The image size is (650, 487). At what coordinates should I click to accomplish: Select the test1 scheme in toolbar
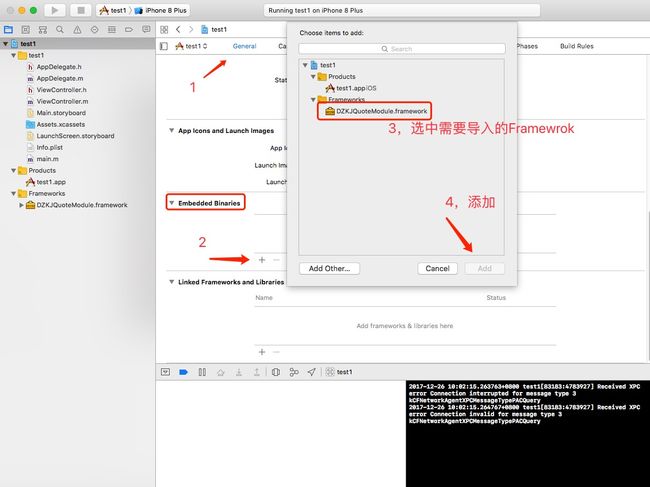coord(113,10)
